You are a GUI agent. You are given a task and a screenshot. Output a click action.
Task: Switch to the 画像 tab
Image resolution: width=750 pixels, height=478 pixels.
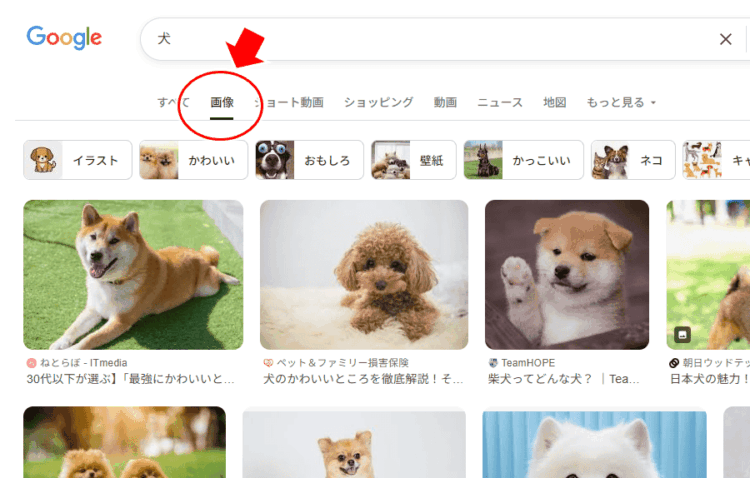click(x=222, y=102)
